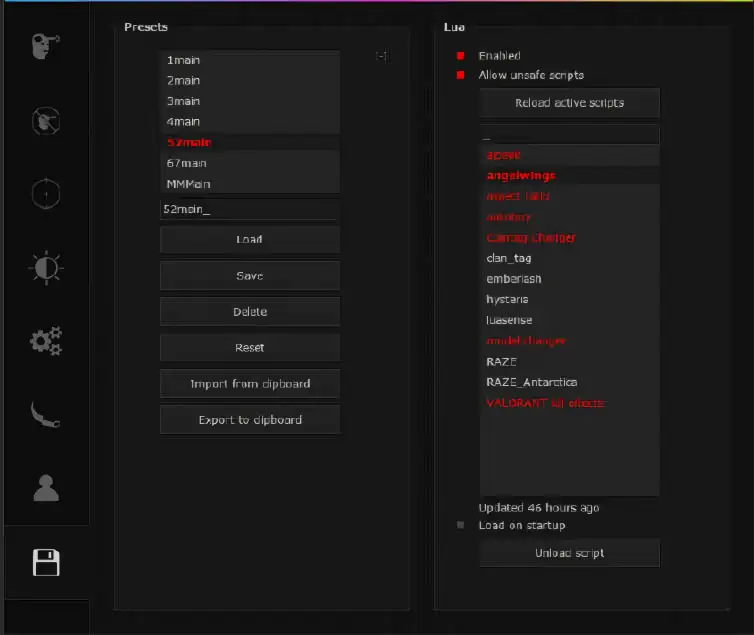Select the luasense script
The image size is (754, 635).
tap(569, 320)
